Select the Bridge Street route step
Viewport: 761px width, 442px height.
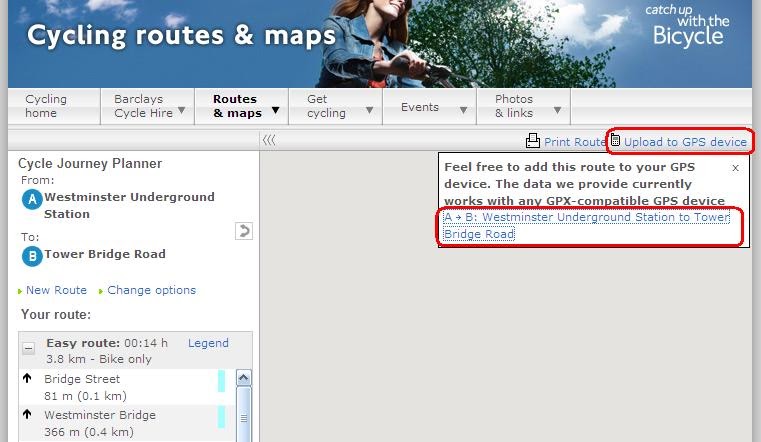click(x=126, y=387)
